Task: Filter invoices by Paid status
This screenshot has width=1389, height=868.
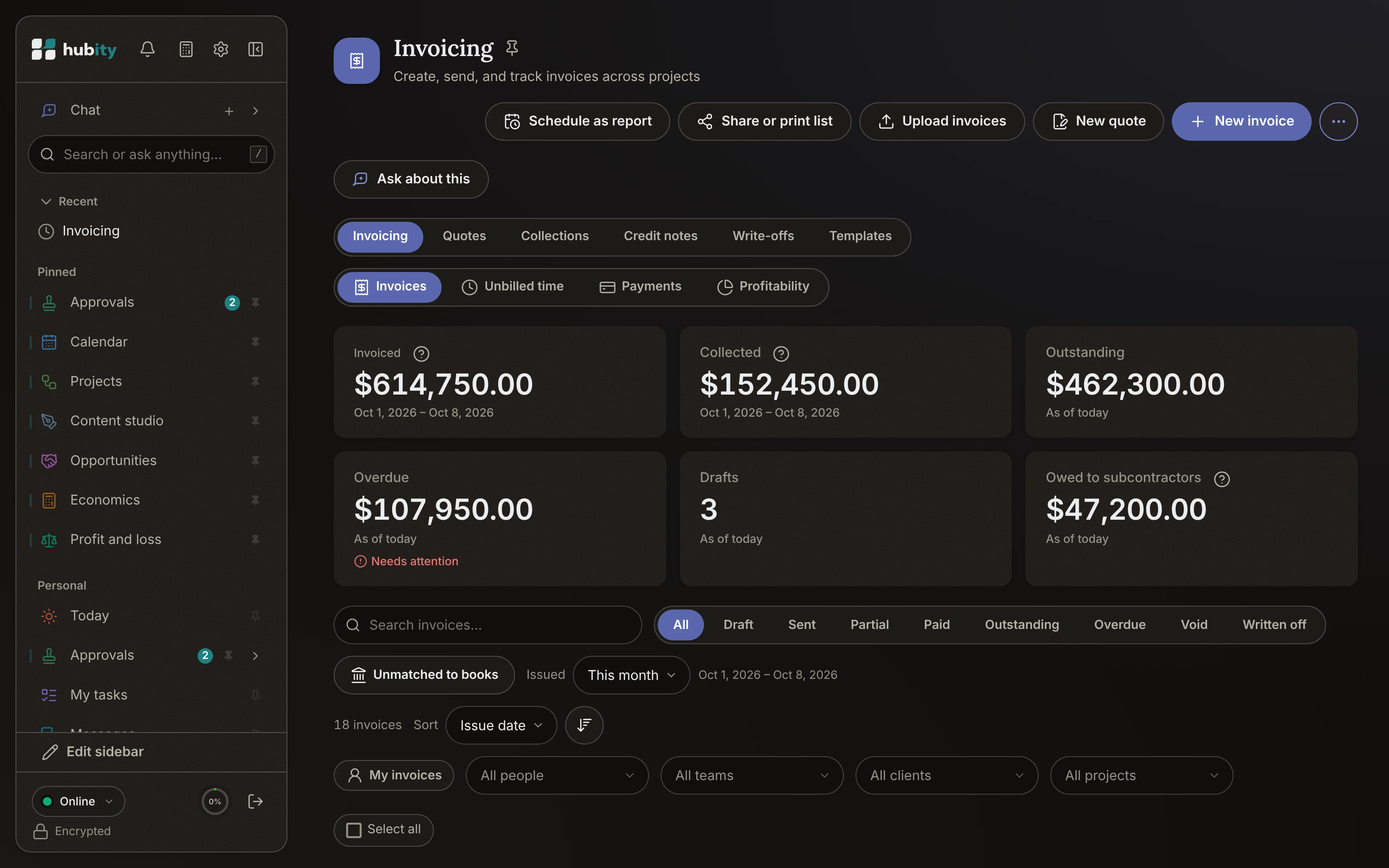Action: click(936, 625)
